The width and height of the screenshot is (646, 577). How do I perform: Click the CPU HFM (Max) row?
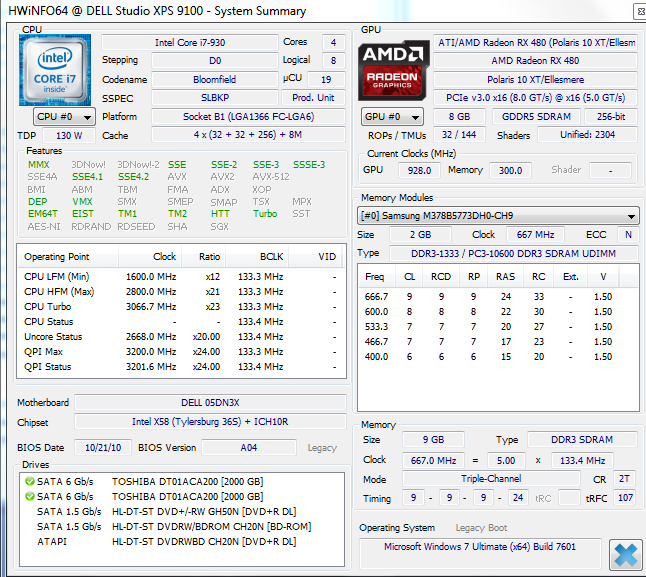[181, 292]
